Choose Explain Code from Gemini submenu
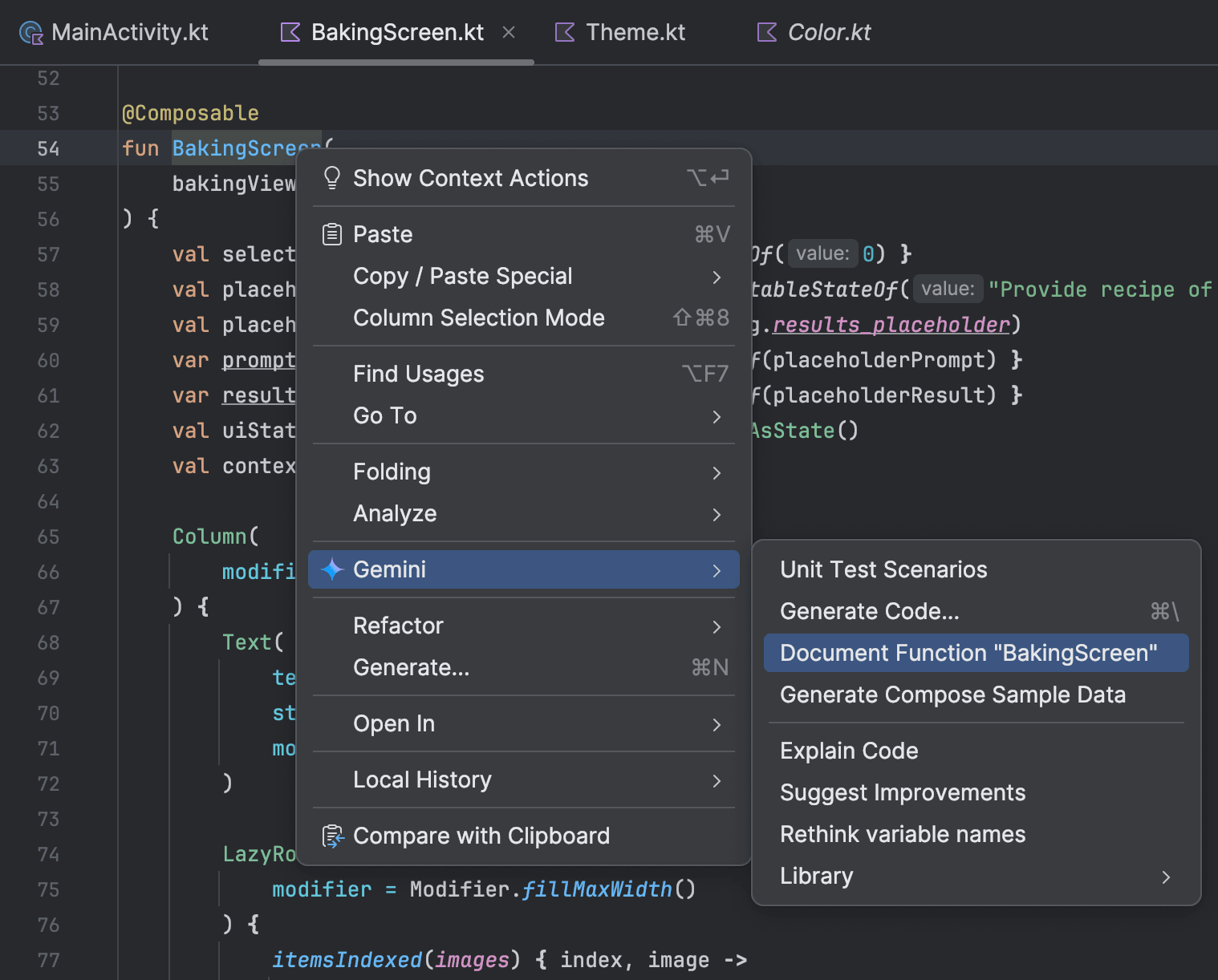1218x980 pixels. pos(849,751)
